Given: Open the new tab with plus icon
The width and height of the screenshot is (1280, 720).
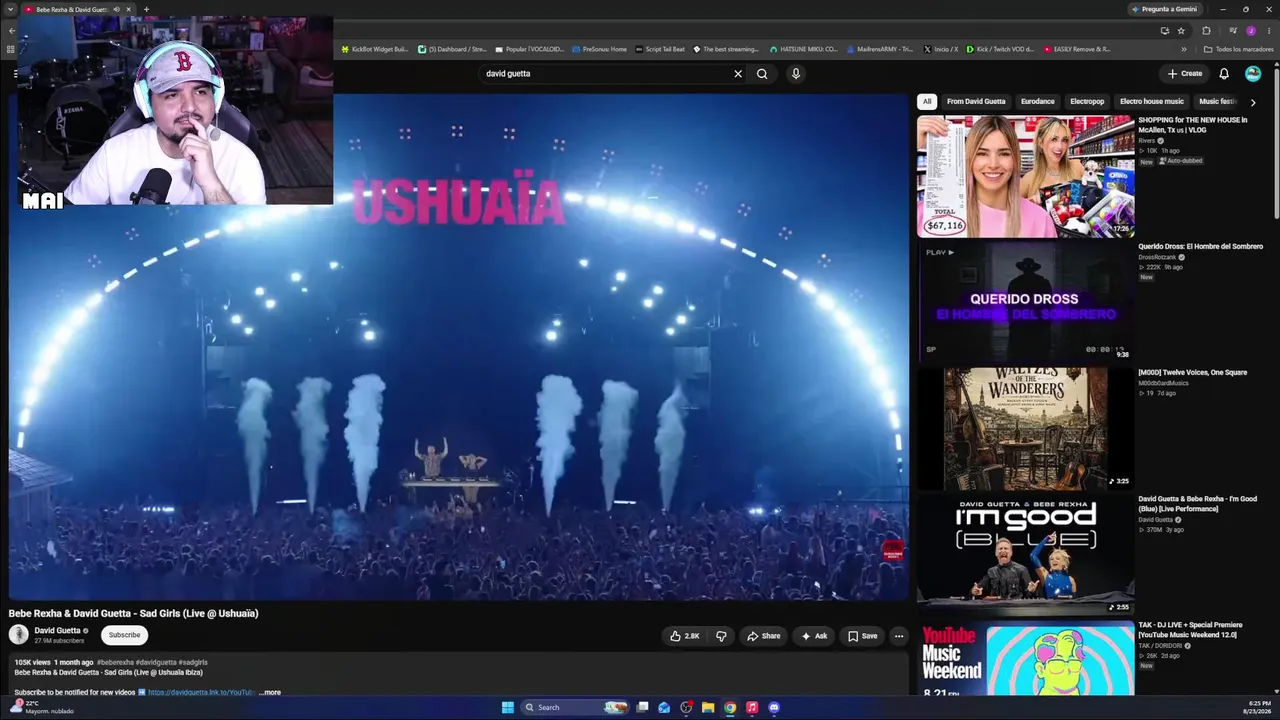Looking at the screenshot, I should [x=146, y=9].
